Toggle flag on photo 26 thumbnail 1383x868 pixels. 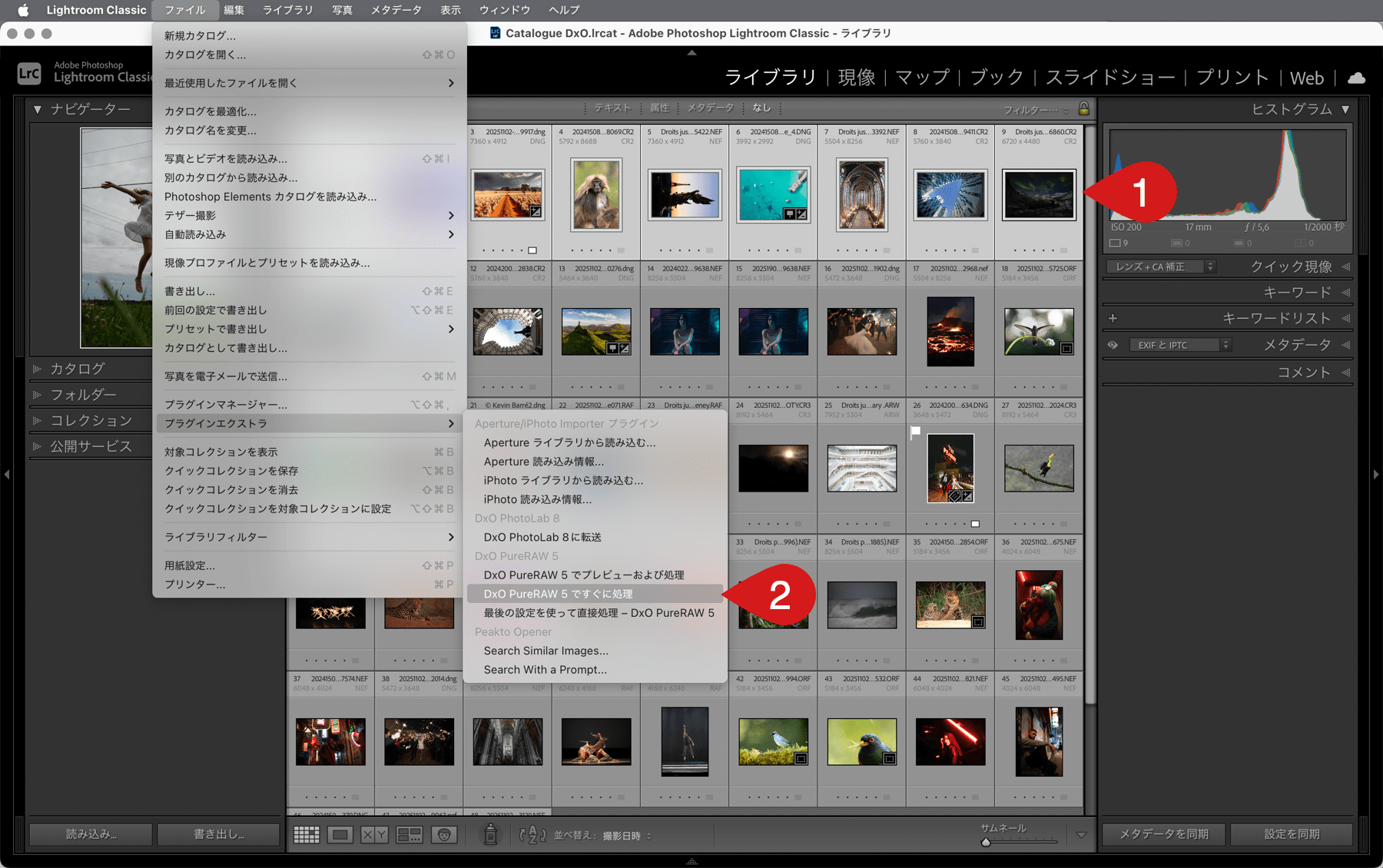[915, 432]
